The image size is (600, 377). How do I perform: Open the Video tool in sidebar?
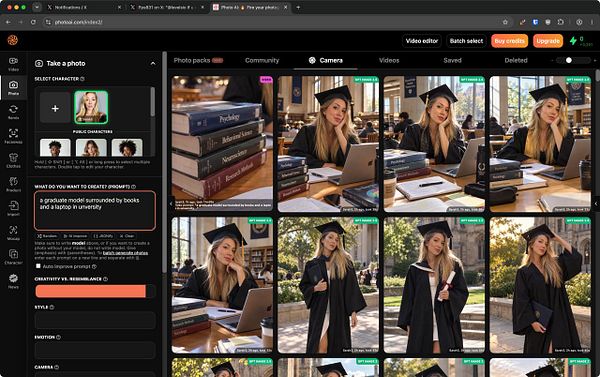coord(13,64)
